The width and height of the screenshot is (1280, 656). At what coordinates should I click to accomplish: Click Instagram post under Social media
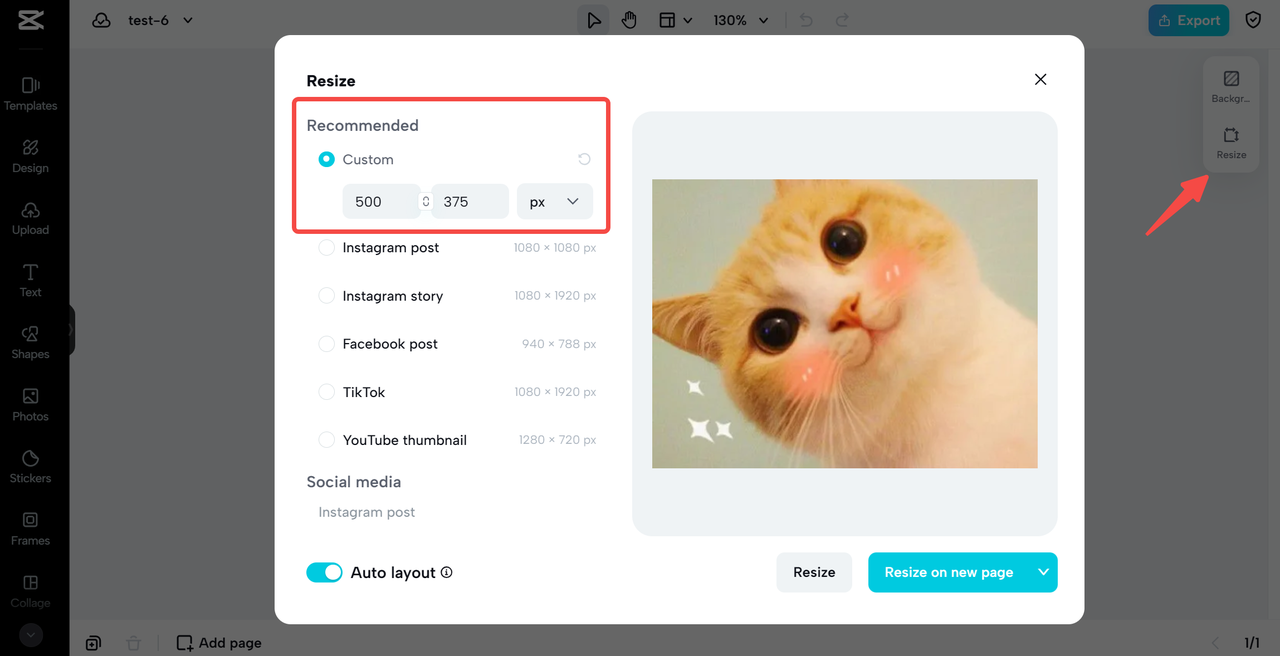[367, 512]
